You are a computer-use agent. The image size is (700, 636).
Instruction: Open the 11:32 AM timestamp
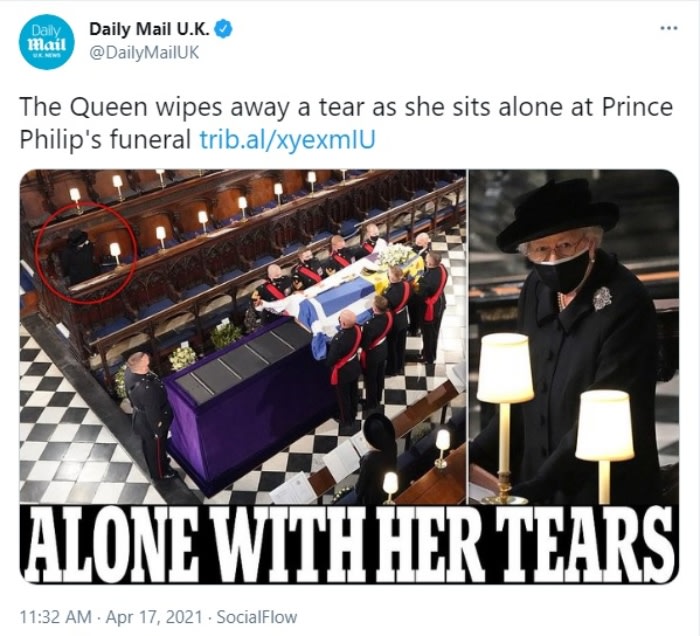click(x=56, y=617)
